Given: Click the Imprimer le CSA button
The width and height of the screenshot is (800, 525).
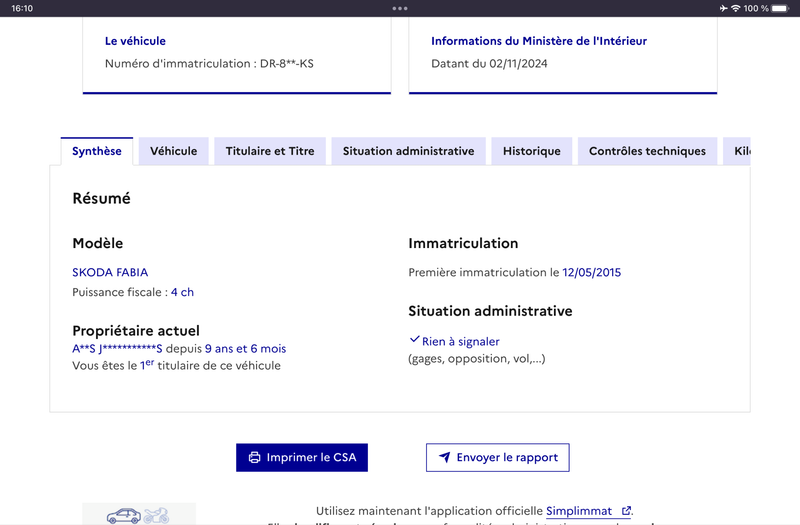Looking at the screenshot, I should click(302, 457).
